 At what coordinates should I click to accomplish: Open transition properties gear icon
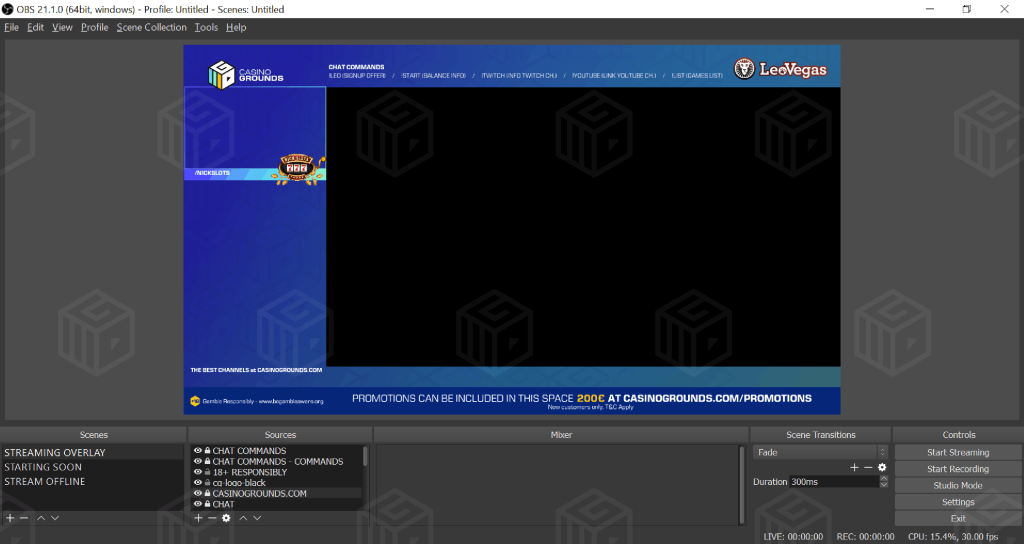coord(882,467)
